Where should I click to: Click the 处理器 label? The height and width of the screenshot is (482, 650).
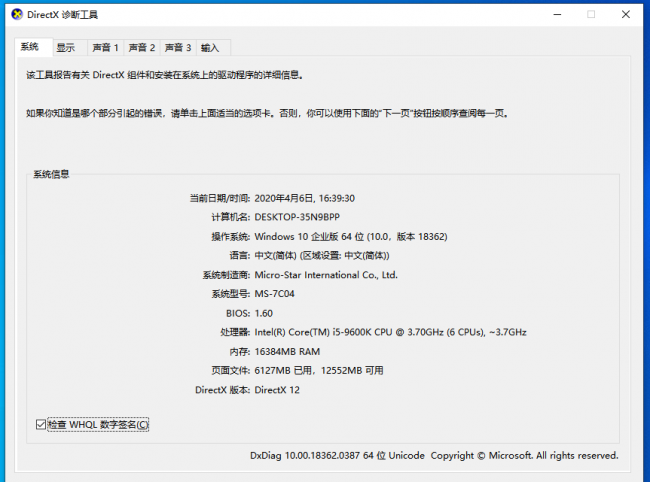point(235,332)
